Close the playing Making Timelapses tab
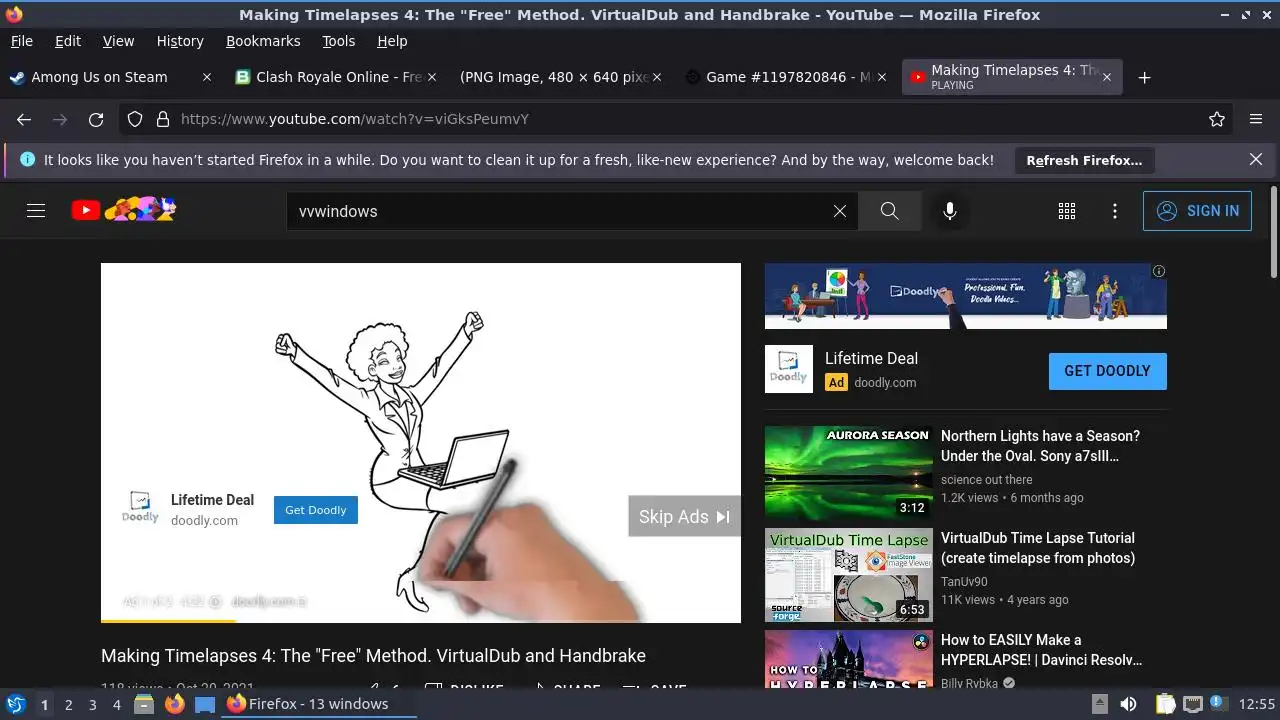The height and width of the screenshot is (720, 1280). tap(1106, 77)
